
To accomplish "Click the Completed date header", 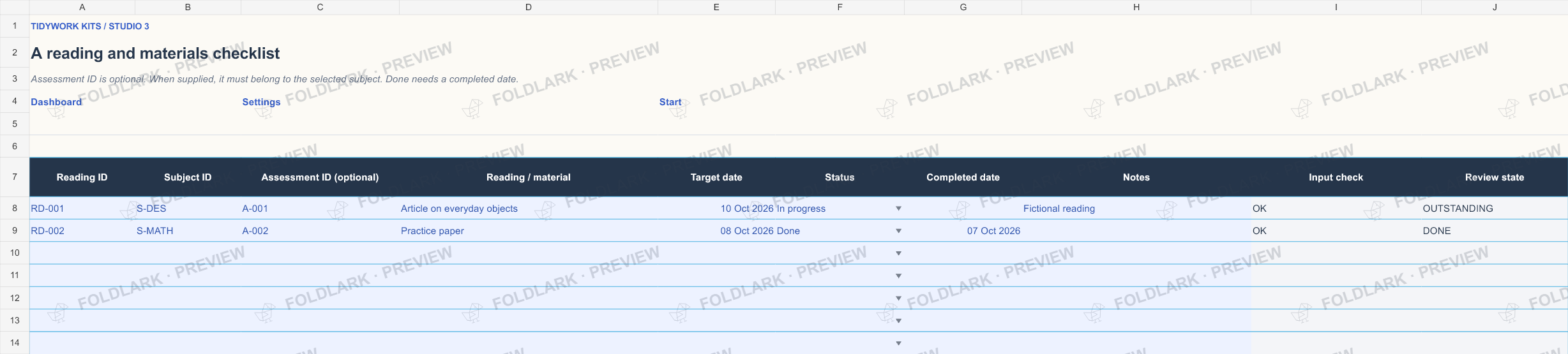I will (963, 177).
